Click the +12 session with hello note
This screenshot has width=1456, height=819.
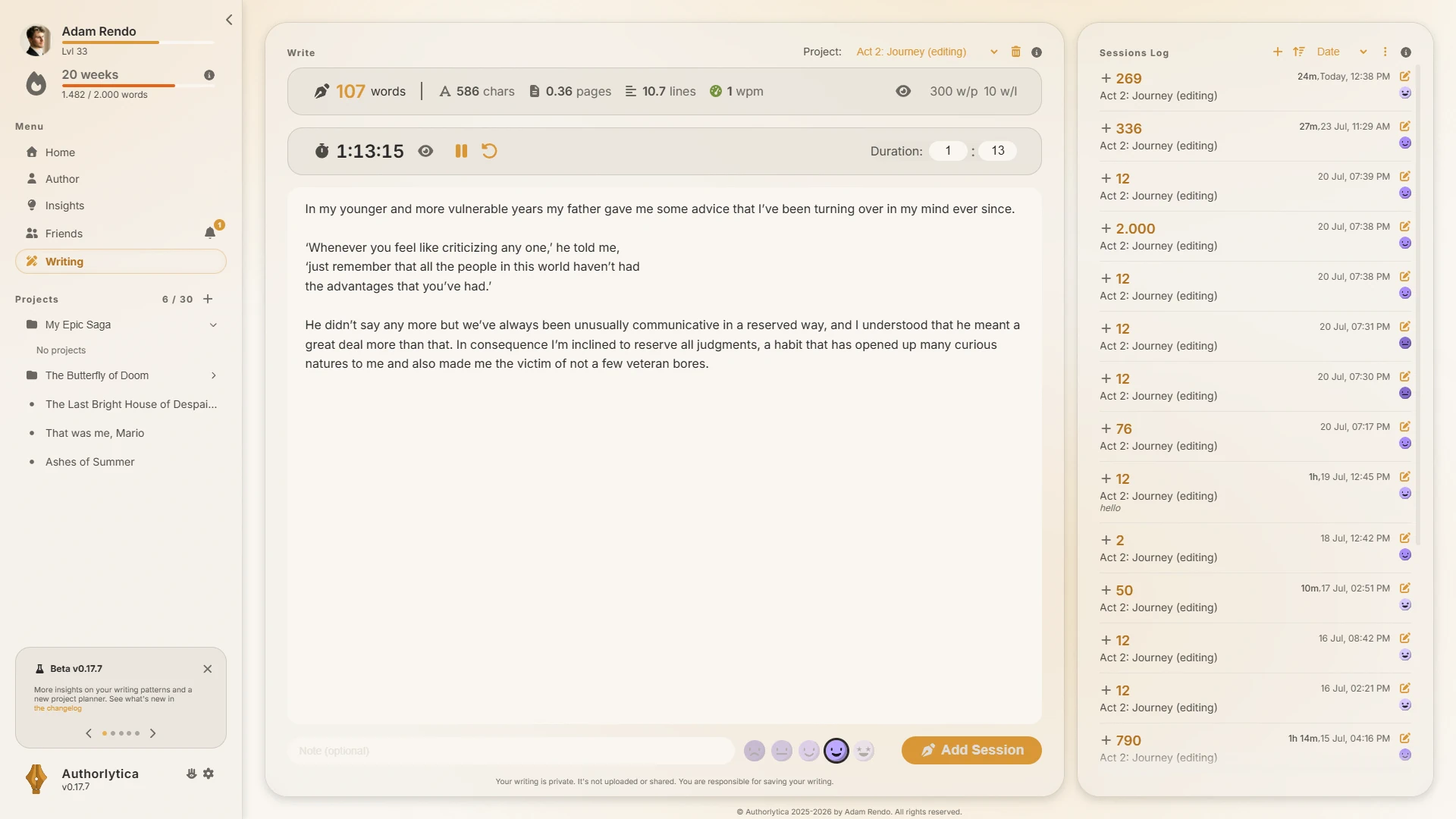[1255, 492]
